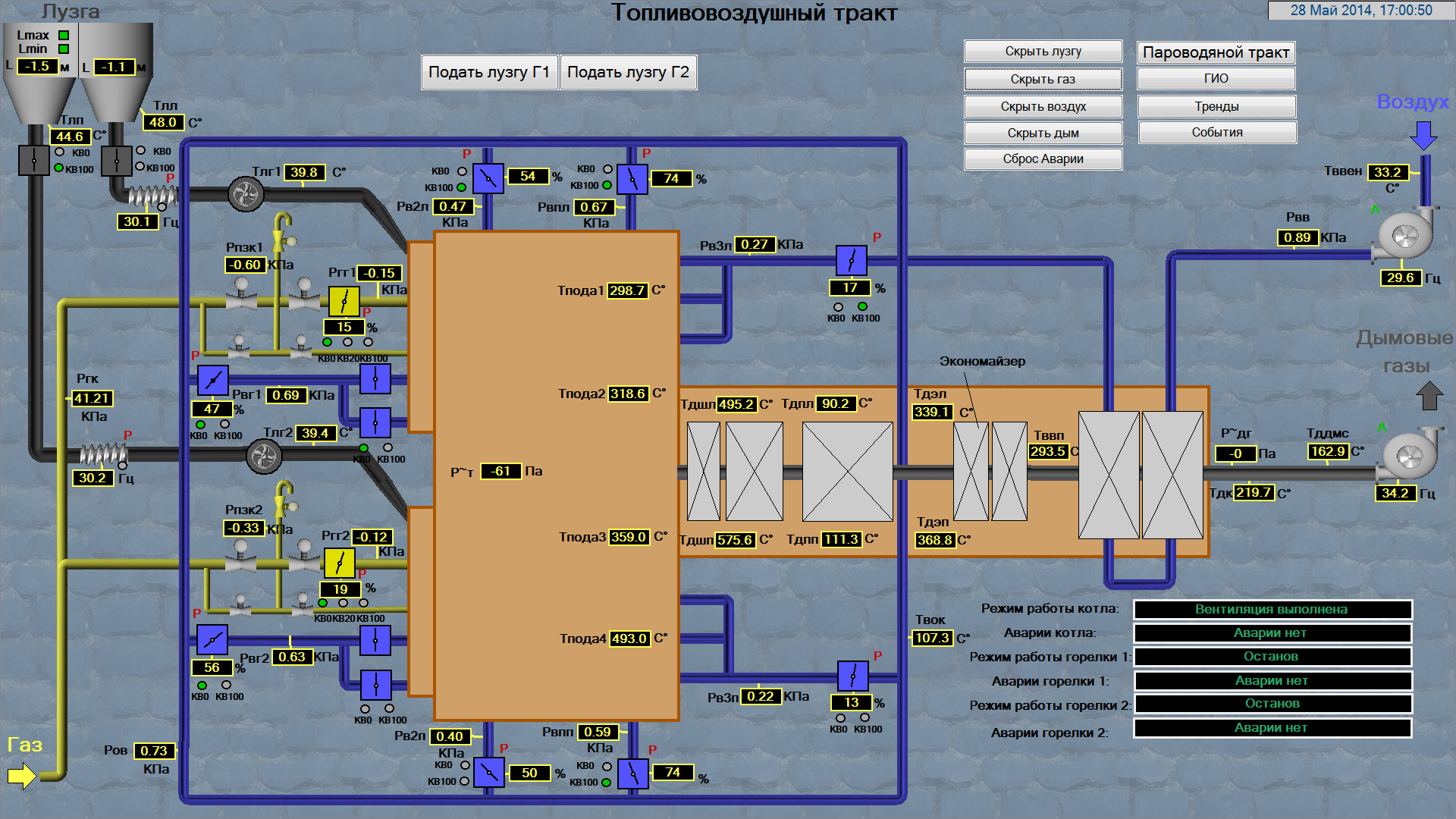Viewport: 1456px width, 819px height.
Task: Click the screw feeder at 30.1 Гц
Action: point(152,196)
